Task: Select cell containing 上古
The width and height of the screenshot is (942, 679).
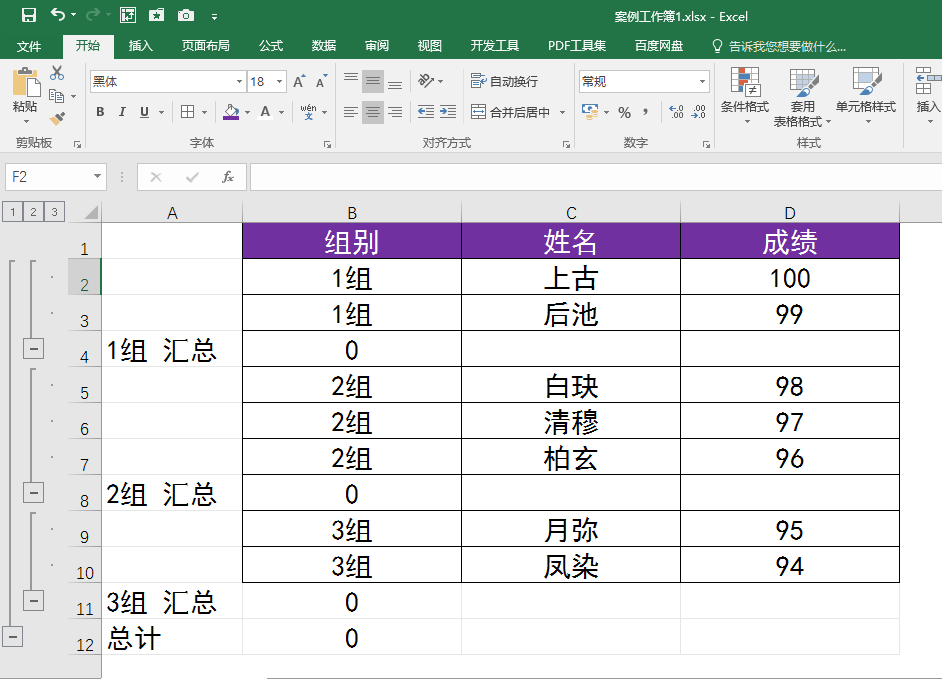Action: (x=571, y=277)
